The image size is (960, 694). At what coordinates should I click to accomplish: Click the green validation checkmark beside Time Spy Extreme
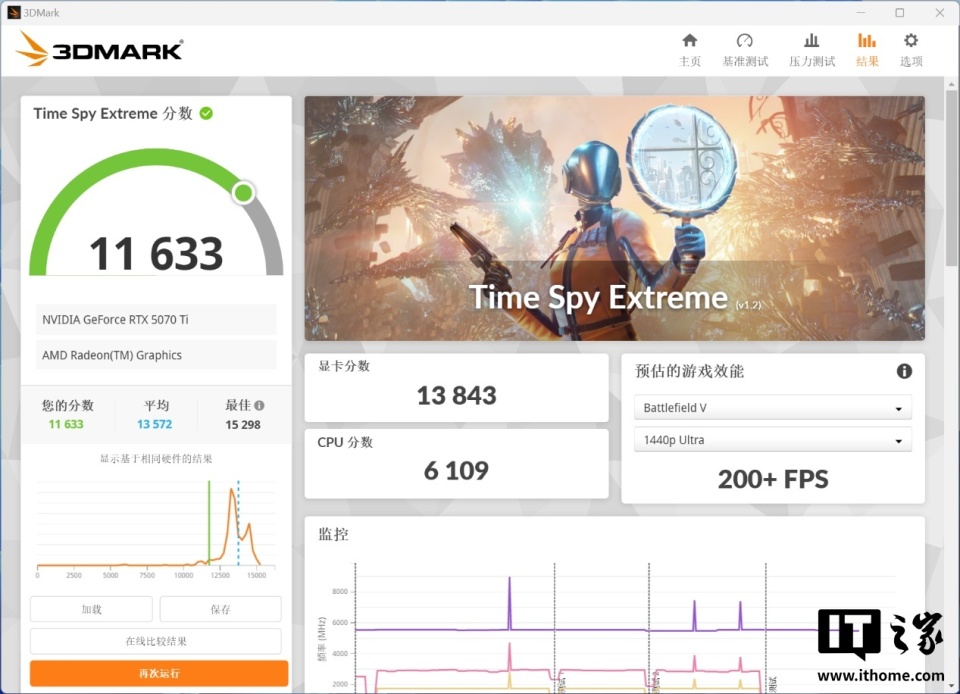point(206,113)
